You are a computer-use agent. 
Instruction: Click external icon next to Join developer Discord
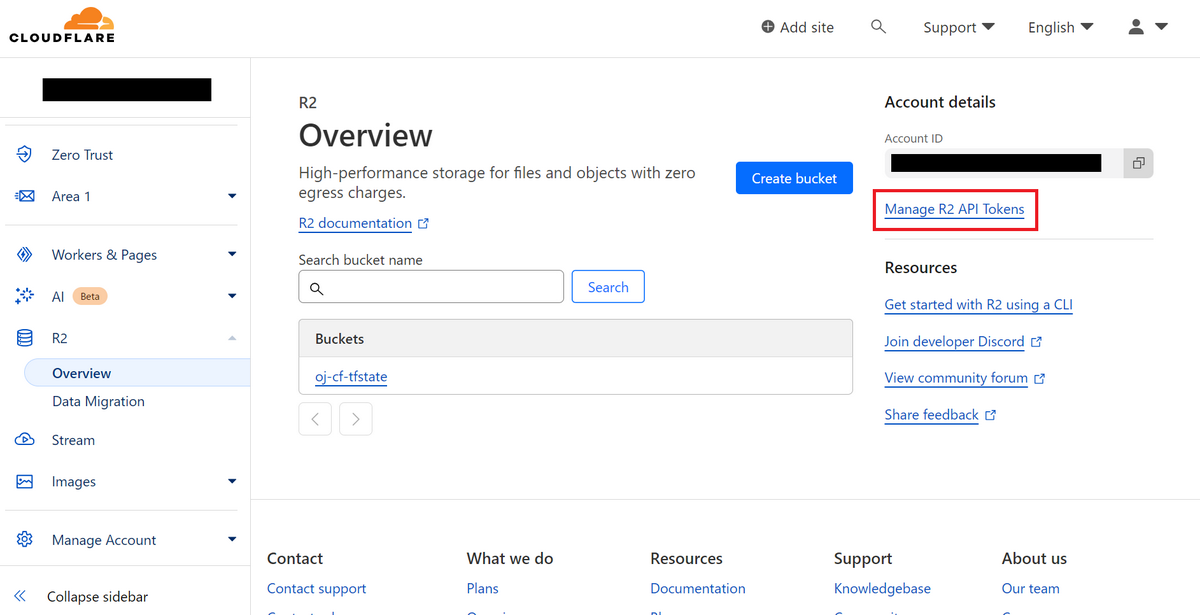[1036, 342]
